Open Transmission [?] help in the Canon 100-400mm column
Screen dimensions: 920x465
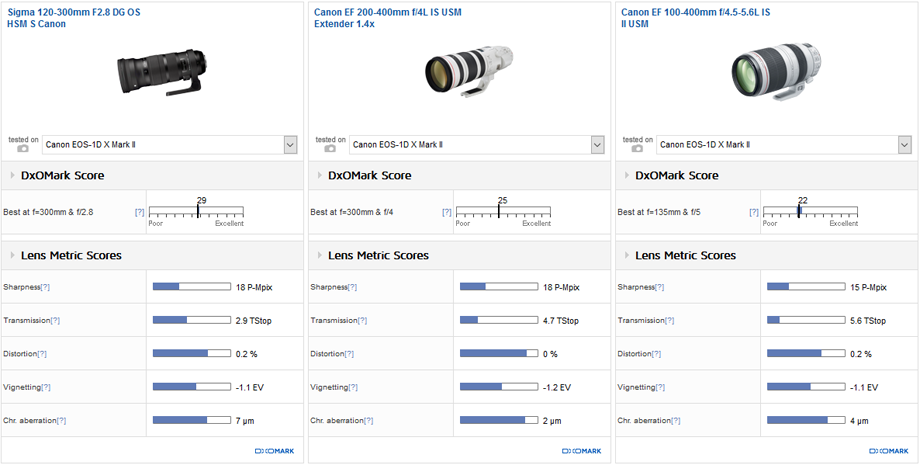pyautogui.click(x=670, y=321)
